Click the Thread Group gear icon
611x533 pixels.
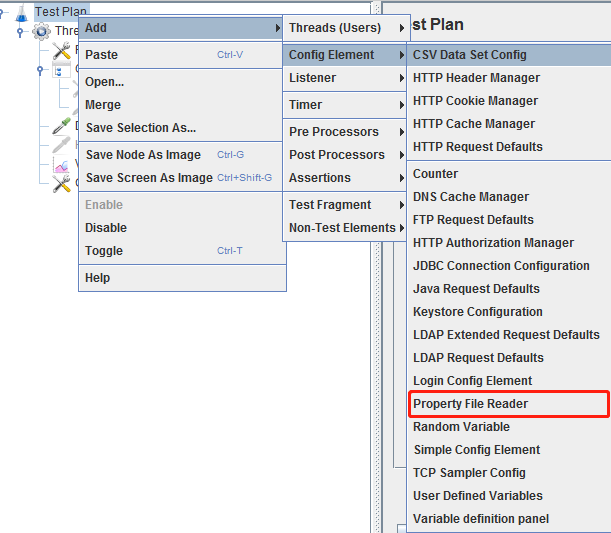[x=41, y=31]
